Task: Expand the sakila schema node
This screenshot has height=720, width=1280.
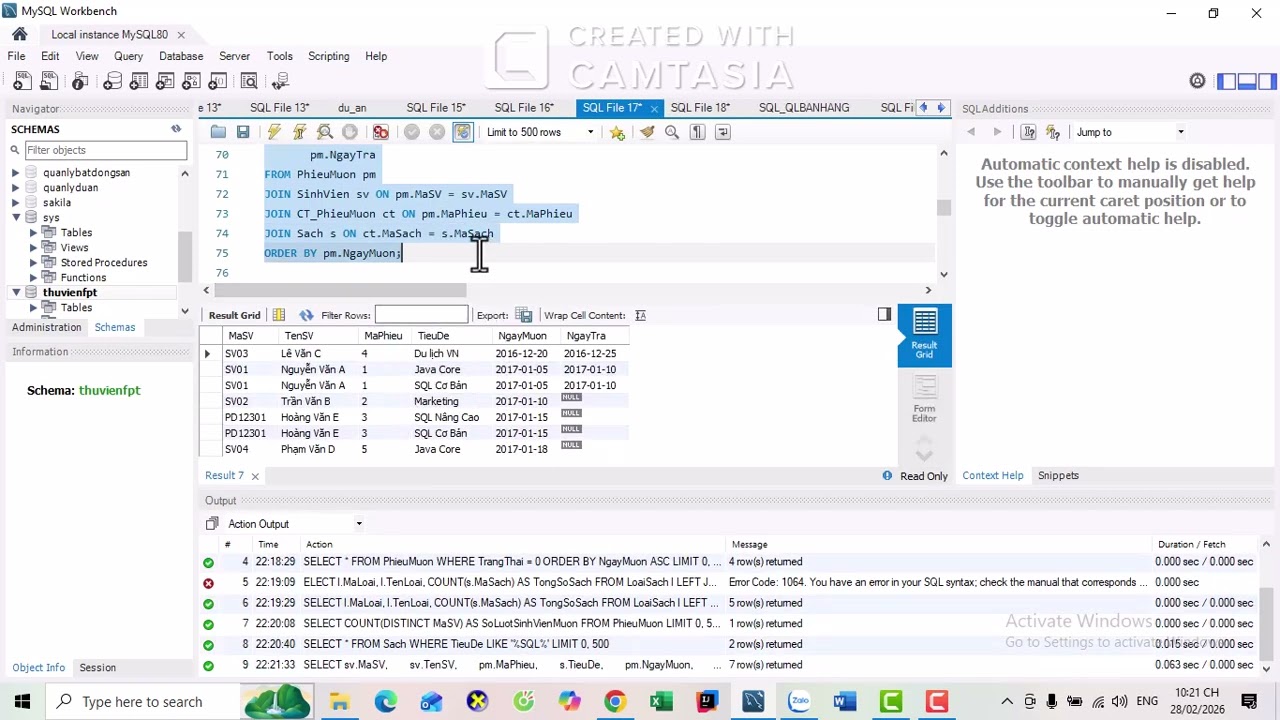Action: [x=16, y=203]
